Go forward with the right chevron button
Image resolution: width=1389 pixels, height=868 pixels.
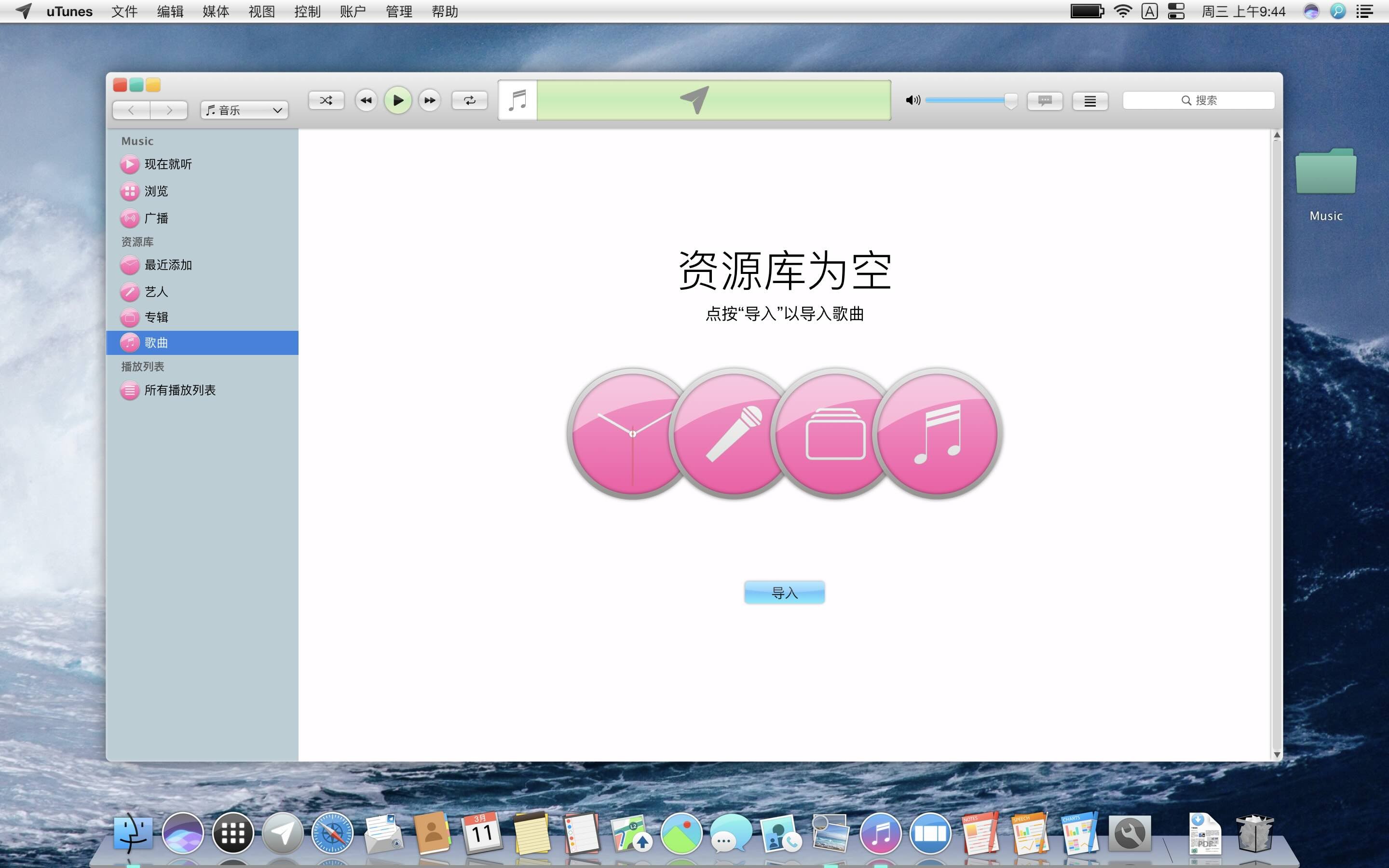pyautogui.click(x=169, y=110)
